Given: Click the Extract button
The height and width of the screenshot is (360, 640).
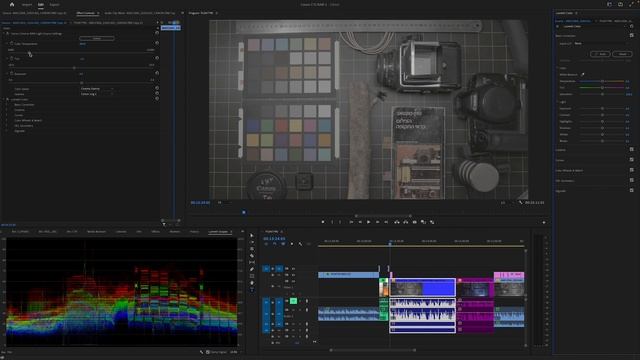Looking at the screenshot, I should (x=406, y=222).
